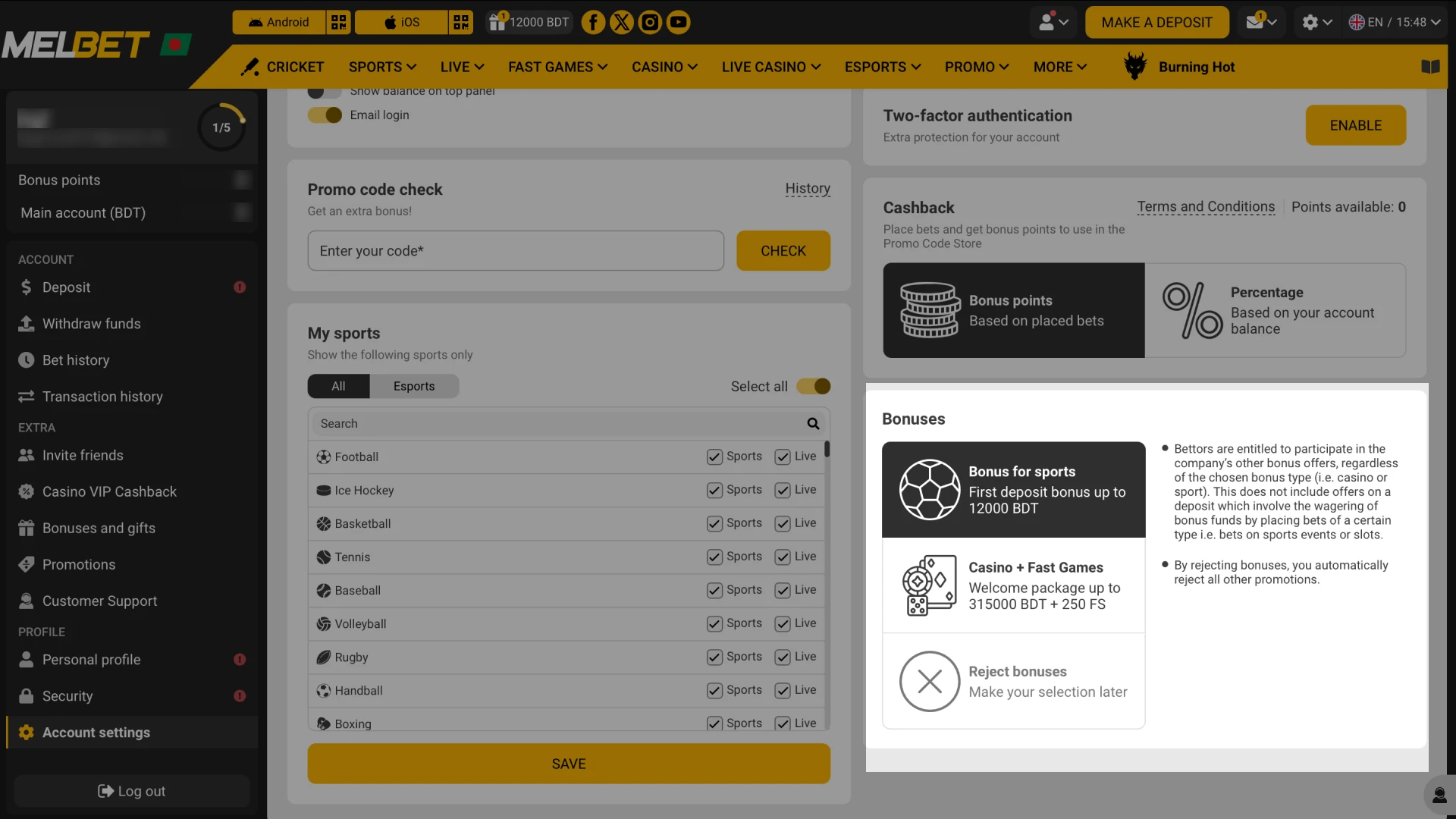Select the Withdraw funds sidebar icon
Screen dimensions: 1456x819
(x=27, y=324)
